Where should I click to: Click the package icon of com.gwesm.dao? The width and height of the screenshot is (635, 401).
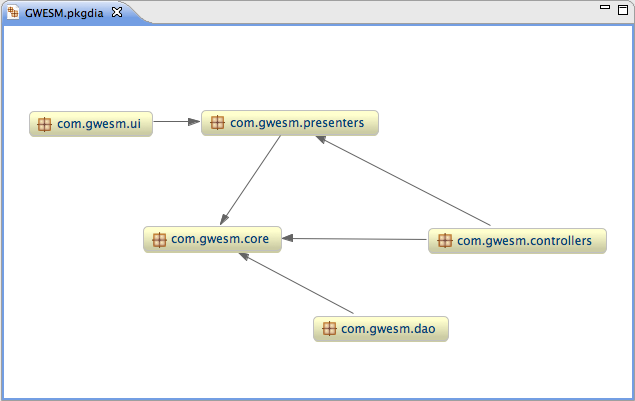329,328
